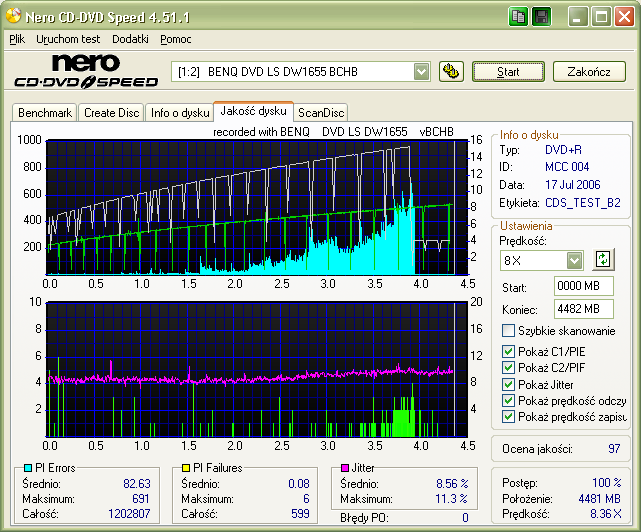The width and height of the screenshot is (641, 532).
Task: Click the drive name BENQ DVD LS DW1655 BCHB
Action: click(282, 72)
